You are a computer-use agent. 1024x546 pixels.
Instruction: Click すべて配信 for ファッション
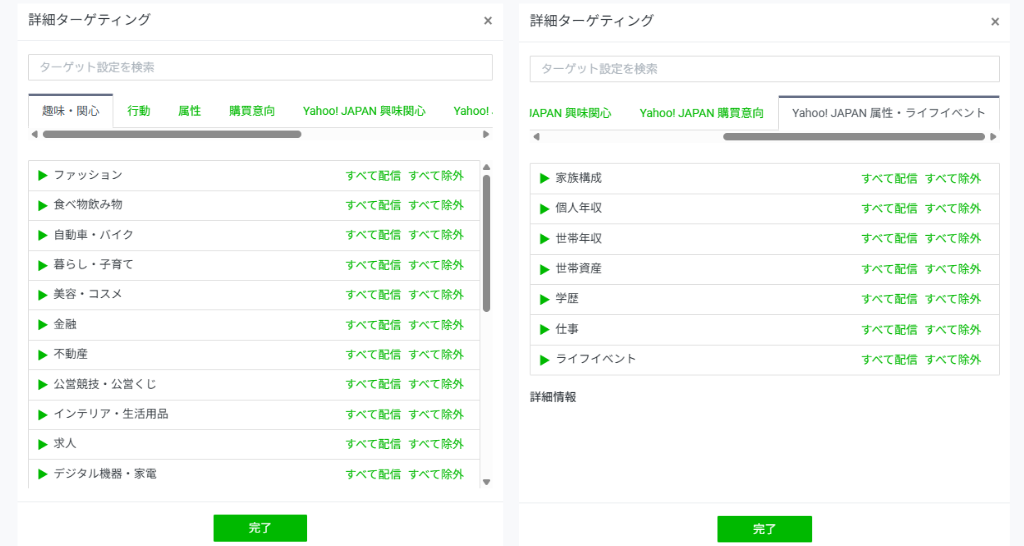[373, 176]
